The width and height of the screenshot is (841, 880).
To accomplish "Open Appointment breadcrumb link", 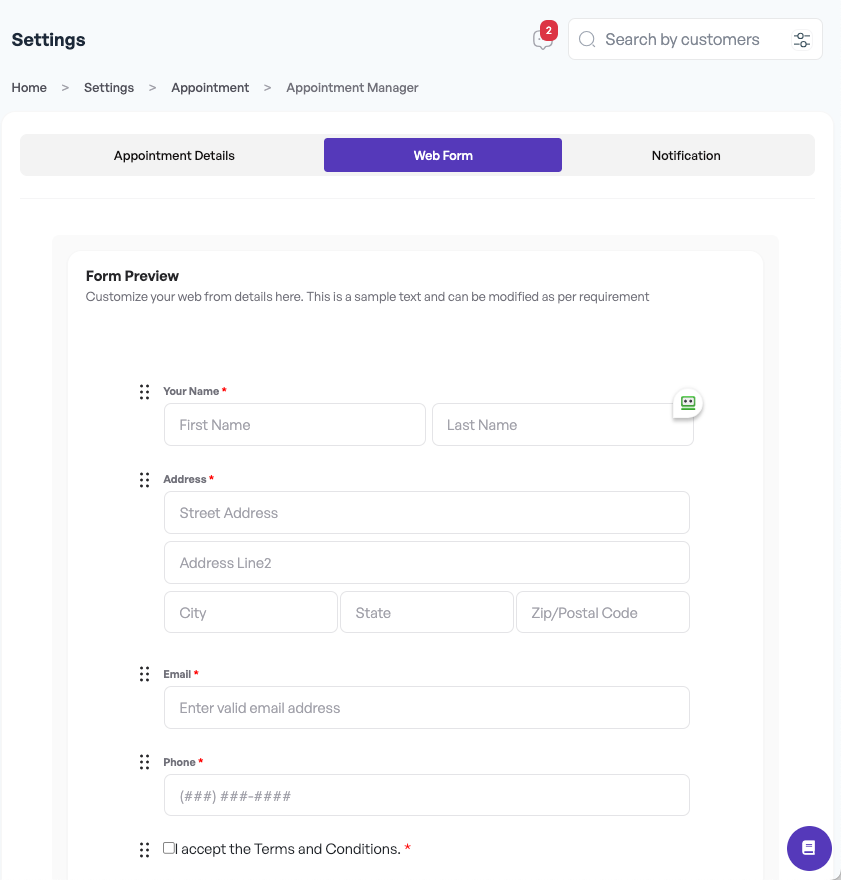I will (210, 88).
